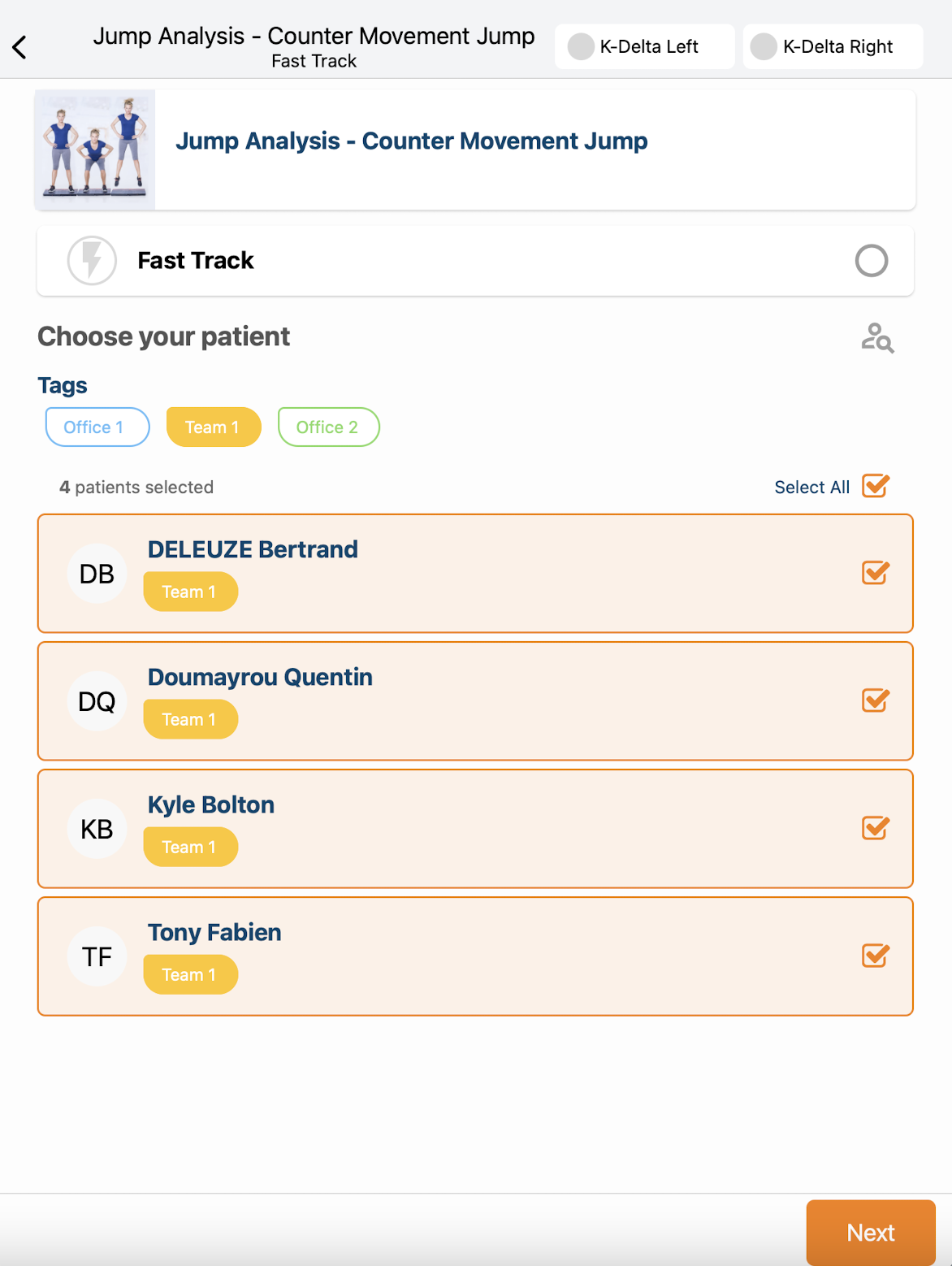Open the Counter Movement Jump thumbnail image

point(95,150)
